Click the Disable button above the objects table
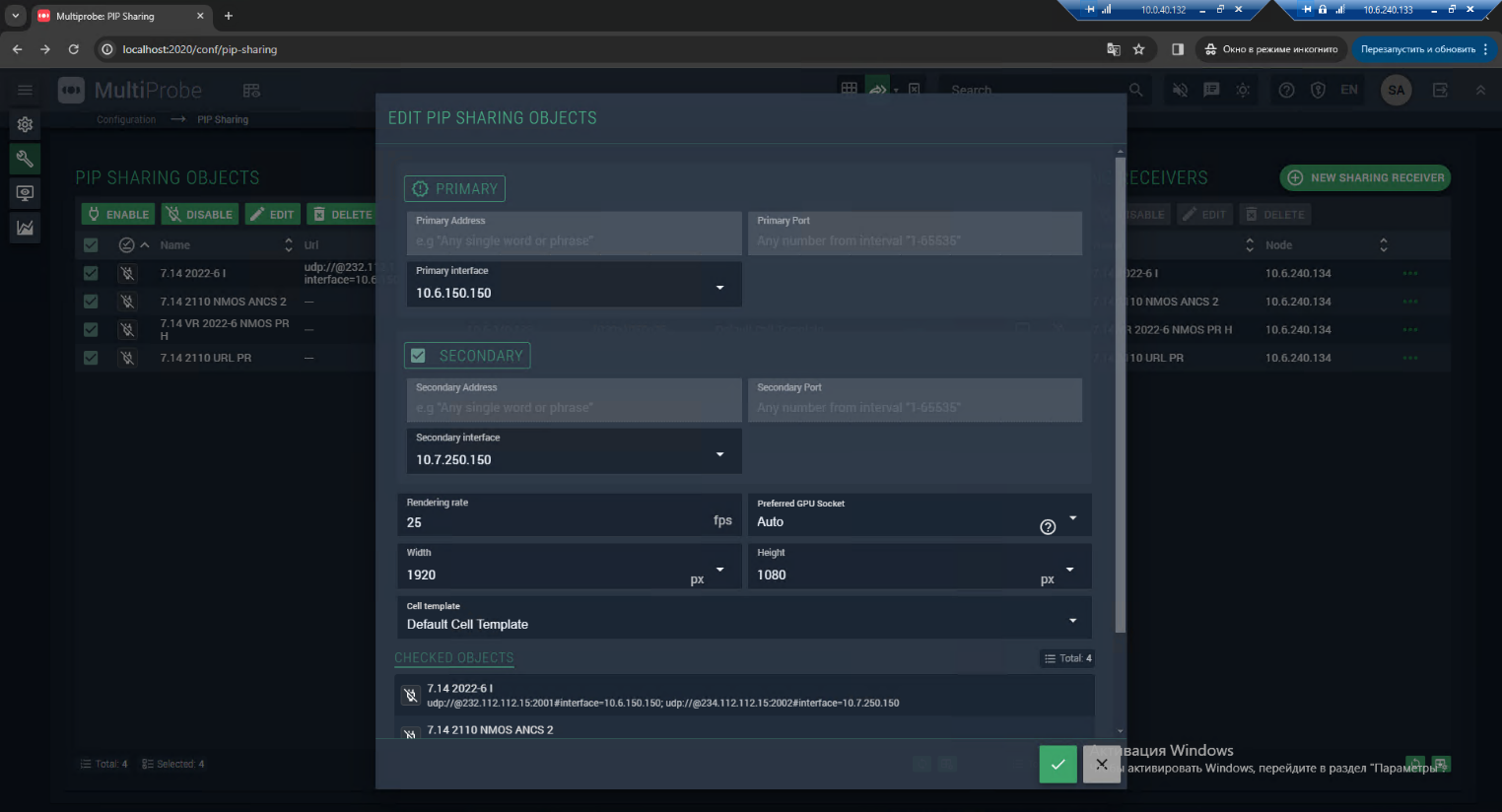This screenshot has height=812, width=1502. coord(199,215)
